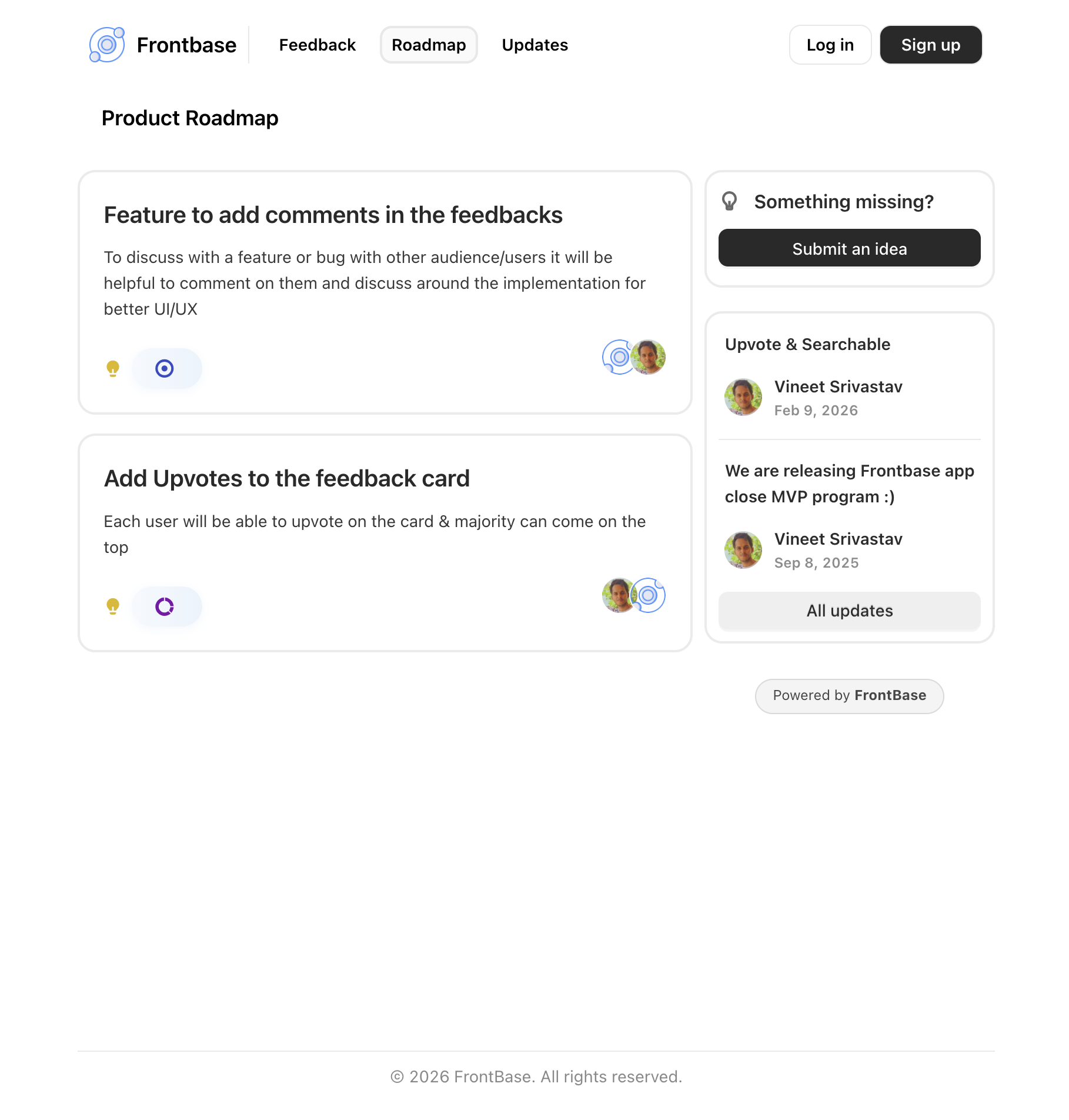Select the Roadmap navigation item
Image resolution: width=1069 pixels, height=1120 pixels.
[428, 44]
